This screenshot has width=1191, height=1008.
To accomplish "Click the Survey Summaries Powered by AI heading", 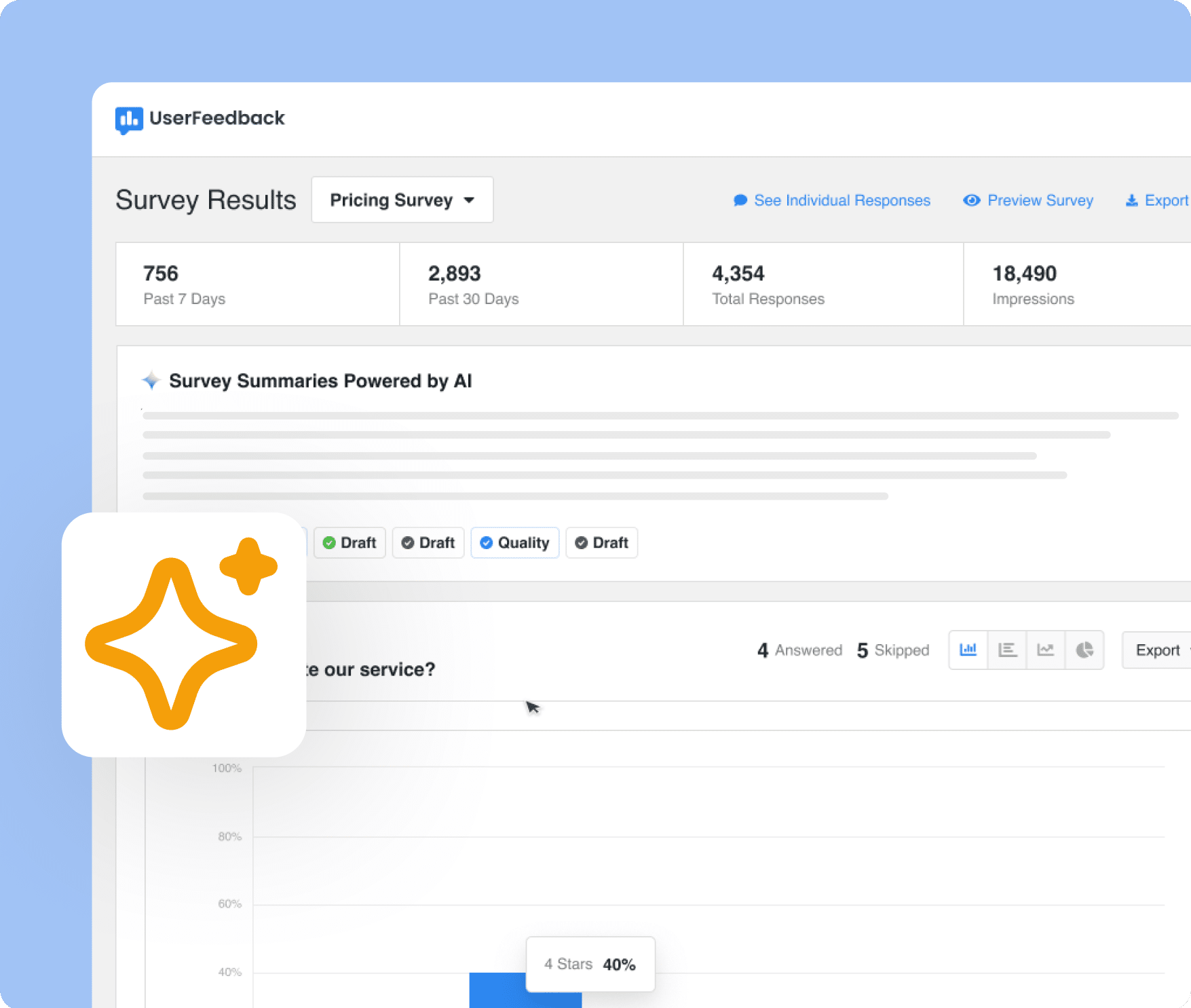I will coord(320,381).
